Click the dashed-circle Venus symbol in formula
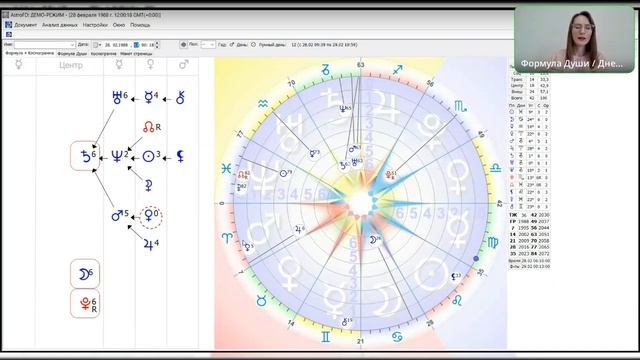Image resolution: width=640 pixels, height=360 pixels. 151,216
